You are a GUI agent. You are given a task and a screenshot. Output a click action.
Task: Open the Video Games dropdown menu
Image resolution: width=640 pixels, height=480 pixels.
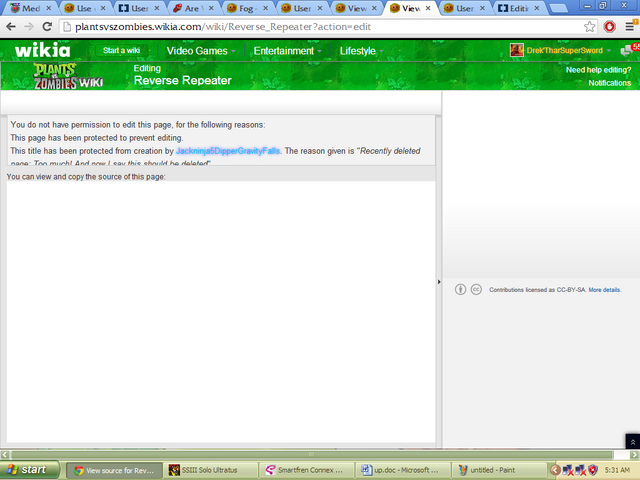[201, 51]
